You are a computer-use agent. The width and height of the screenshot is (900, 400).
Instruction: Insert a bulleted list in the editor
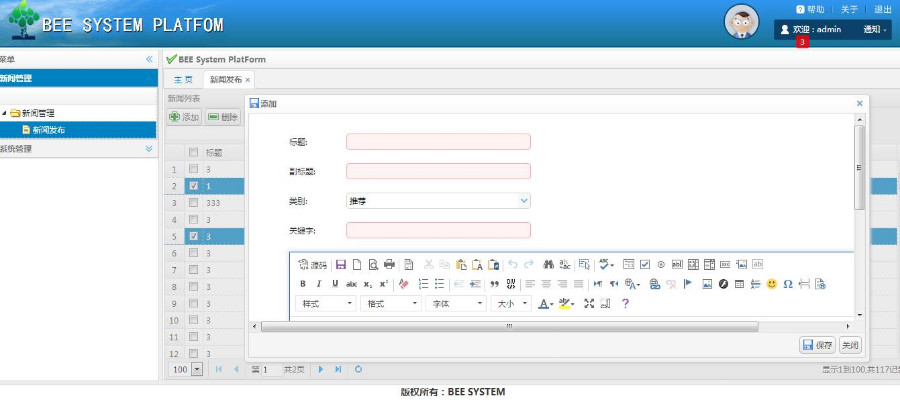click(440, 284)
